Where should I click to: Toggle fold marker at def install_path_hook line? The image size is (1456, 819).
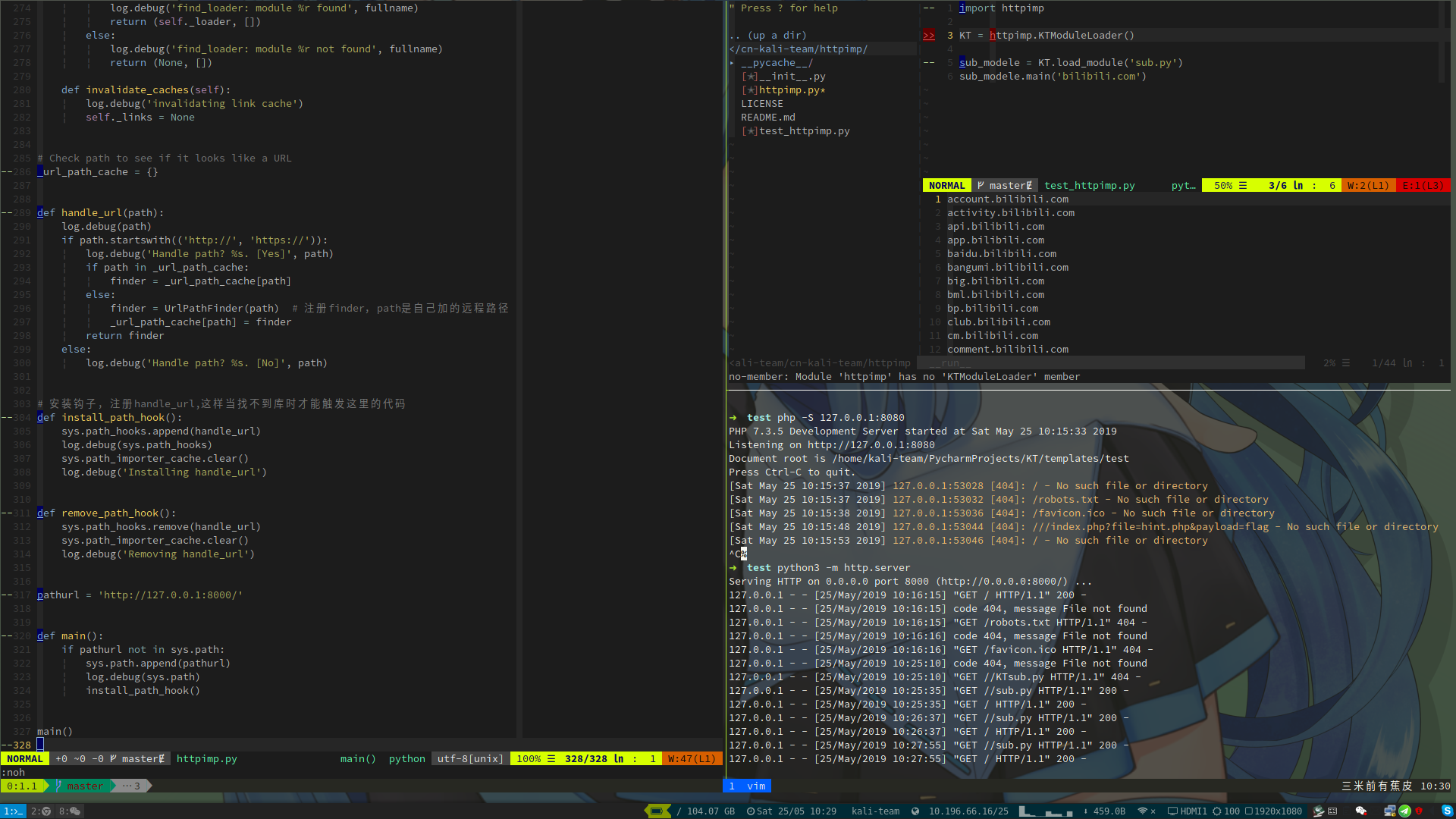coord(6,418)
